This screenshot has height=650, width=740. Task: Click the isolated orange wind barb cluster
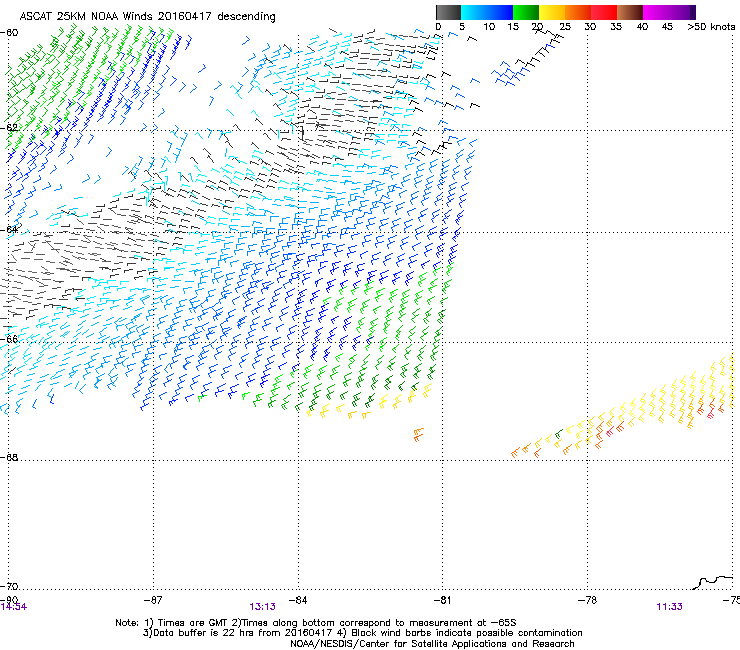pos(418,434)
